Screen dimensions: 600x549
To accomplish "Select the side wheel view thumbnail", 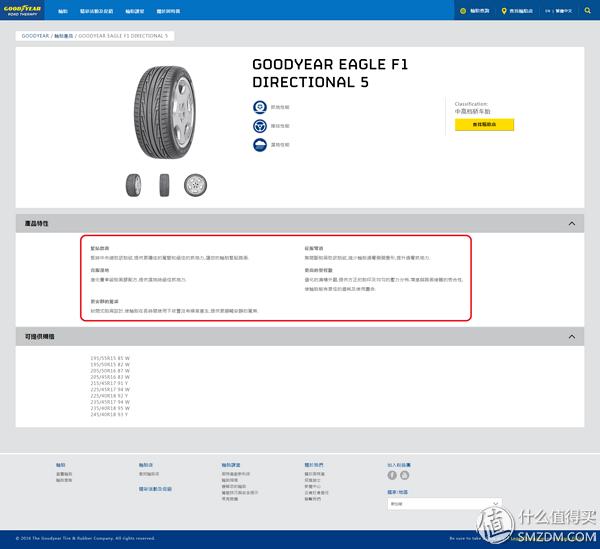I will click(196, 185).
